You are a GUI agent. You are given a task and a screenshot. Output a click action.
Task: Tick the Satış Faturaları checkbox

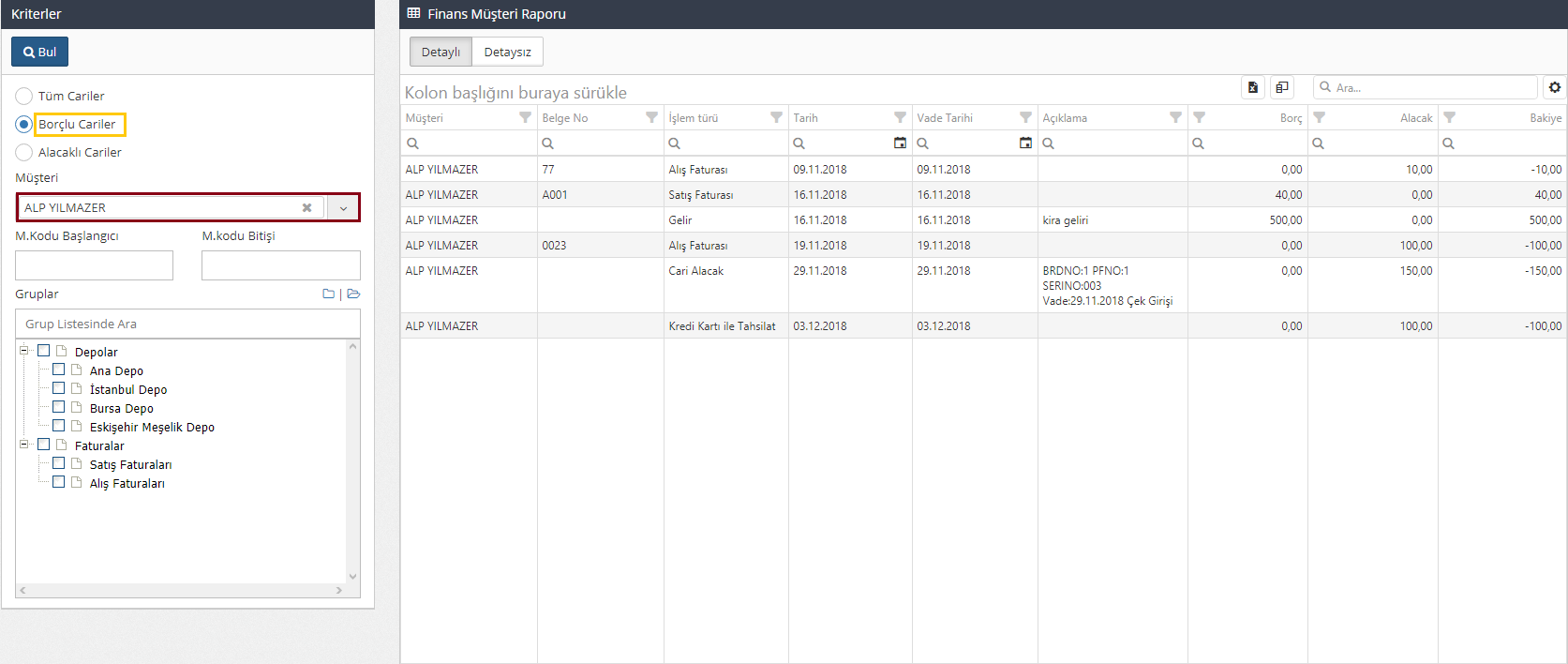59,463
